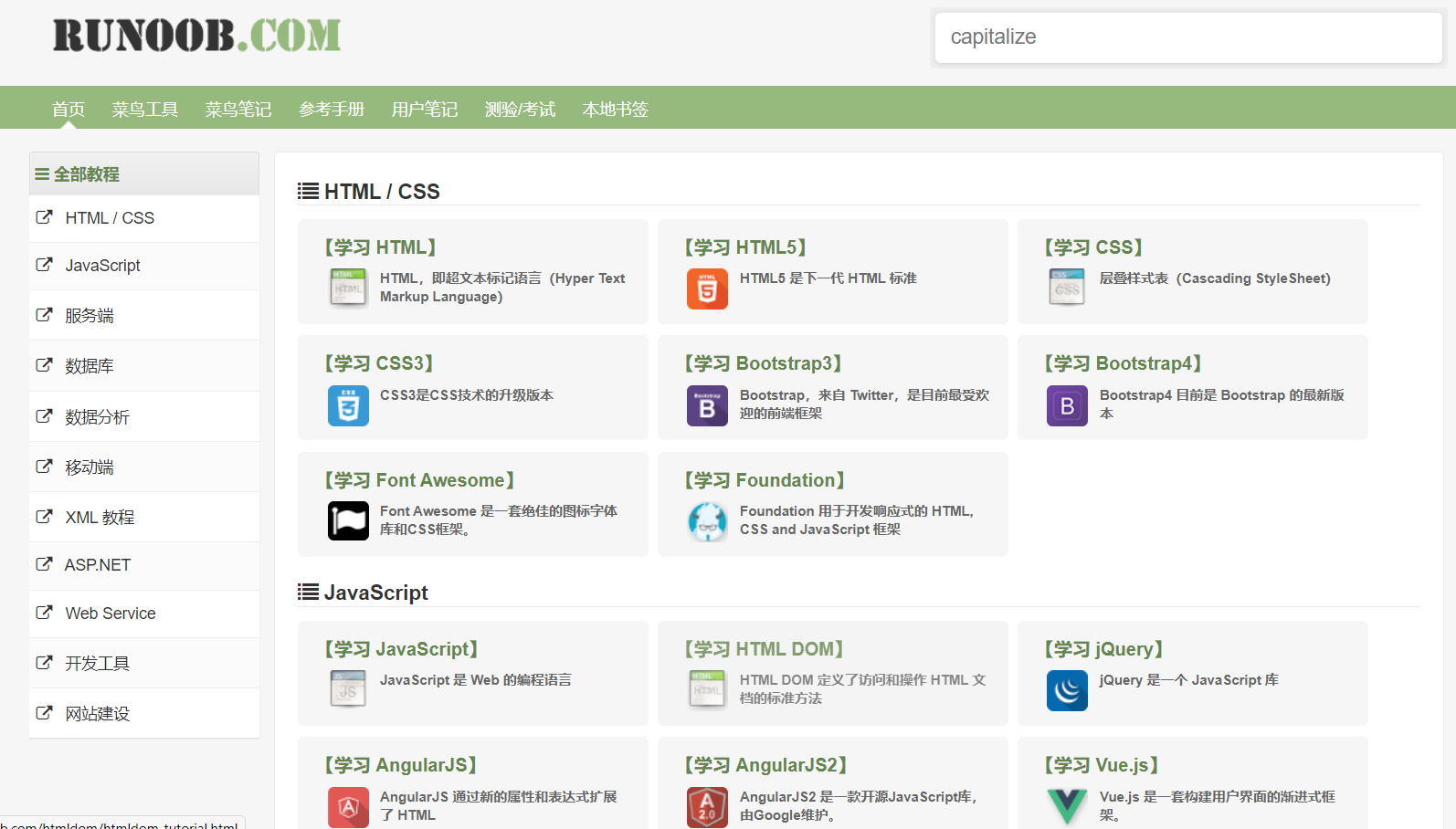
Task: Click list icon beside JavaScript section heading
Action: pos(308,593)
